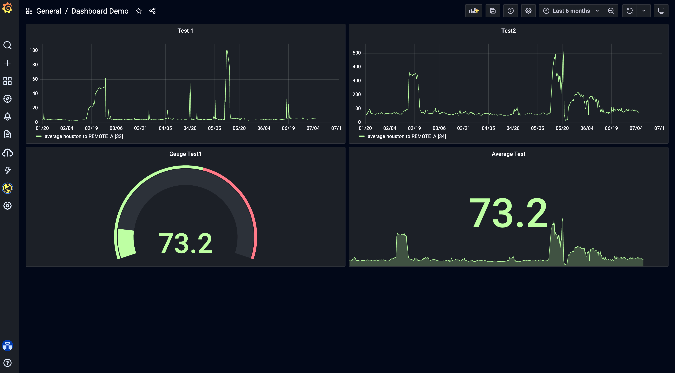Click the large 73.2 value in Average Test
The image size is (675, 373).
[508, 213]
